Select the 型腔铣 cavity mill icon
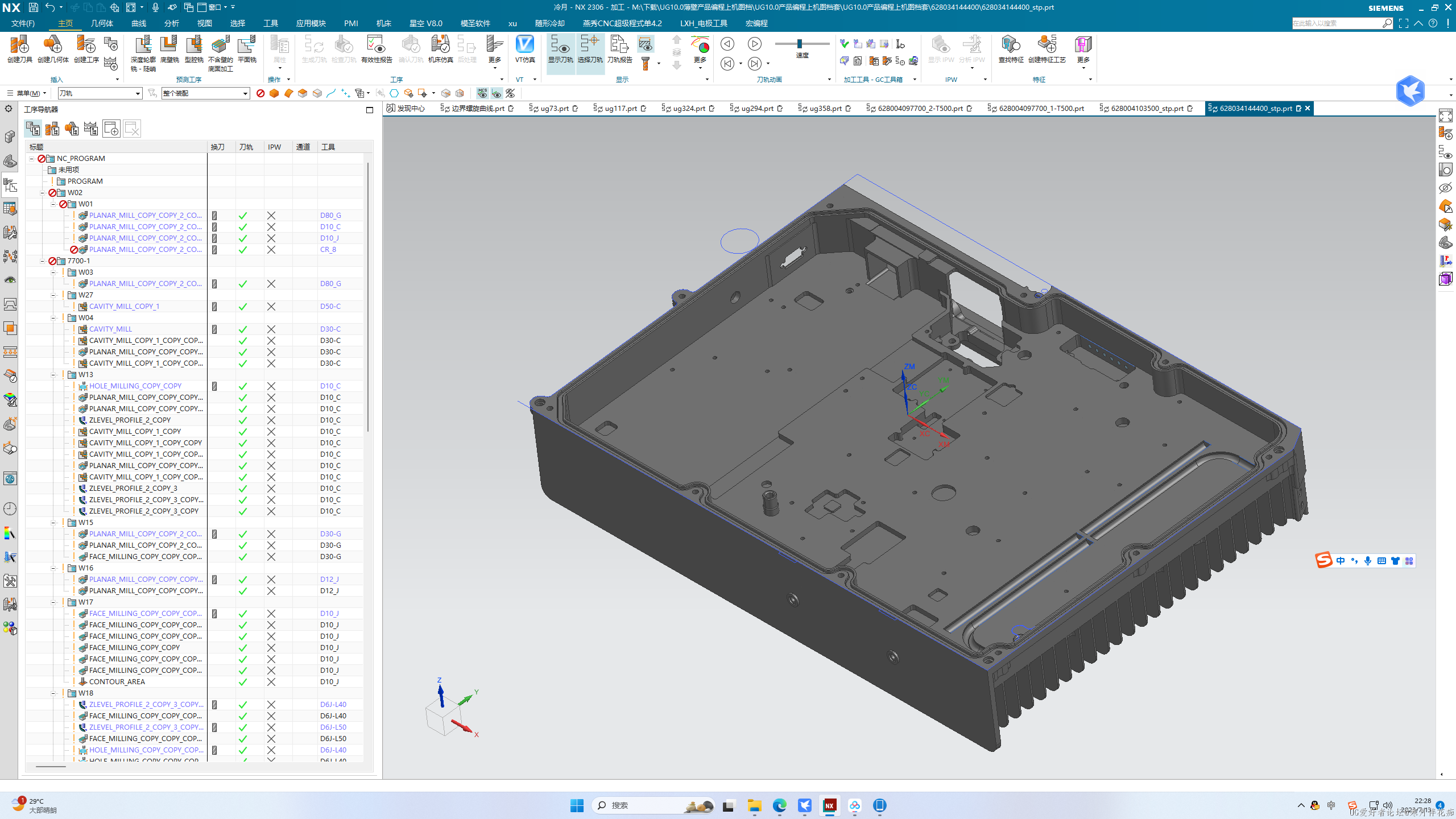The height and width of the screenshot is (819, 1456). pos(194,49)
